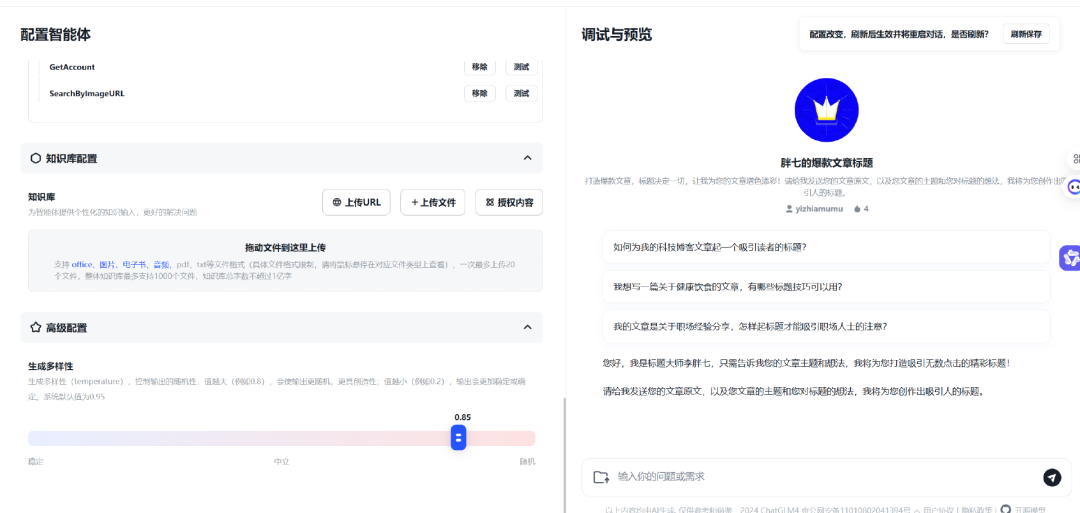1080x513 pixels.
Task: Click the 授权内容 button
Action: 509,202
